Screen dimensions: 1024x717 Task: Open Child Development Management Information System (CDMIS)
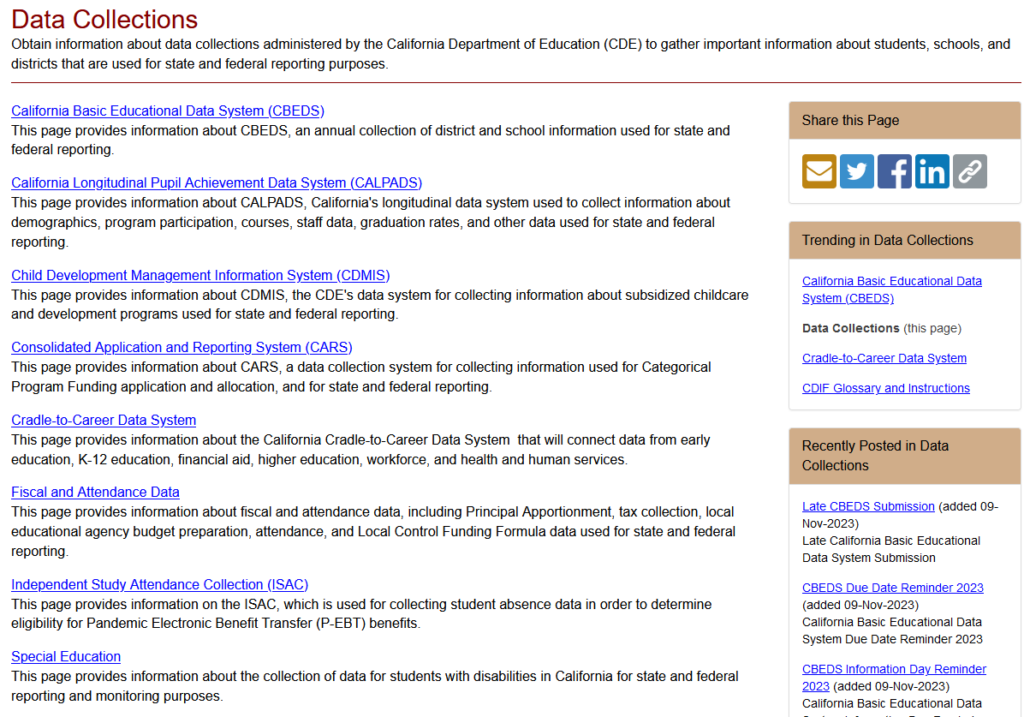click(x=199, y=275)
